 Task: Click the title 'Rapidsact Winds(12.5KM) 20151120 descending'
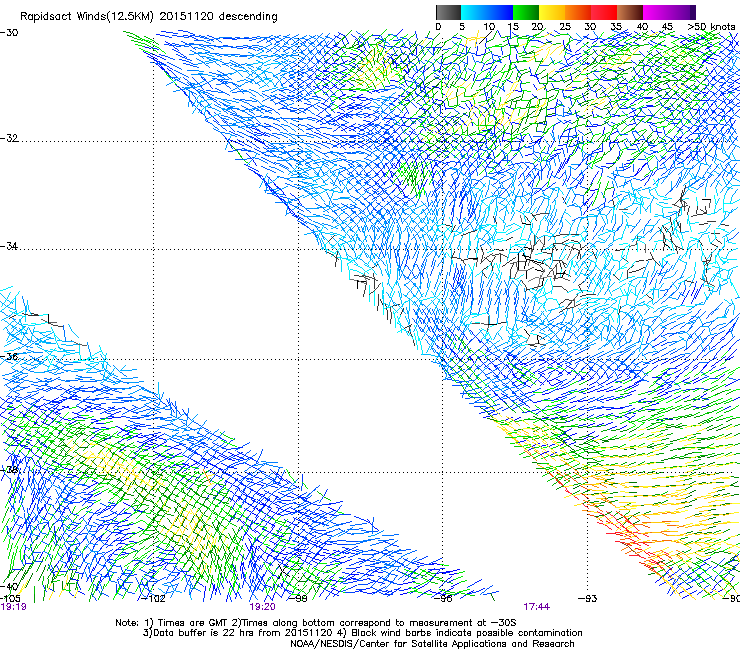149,17
